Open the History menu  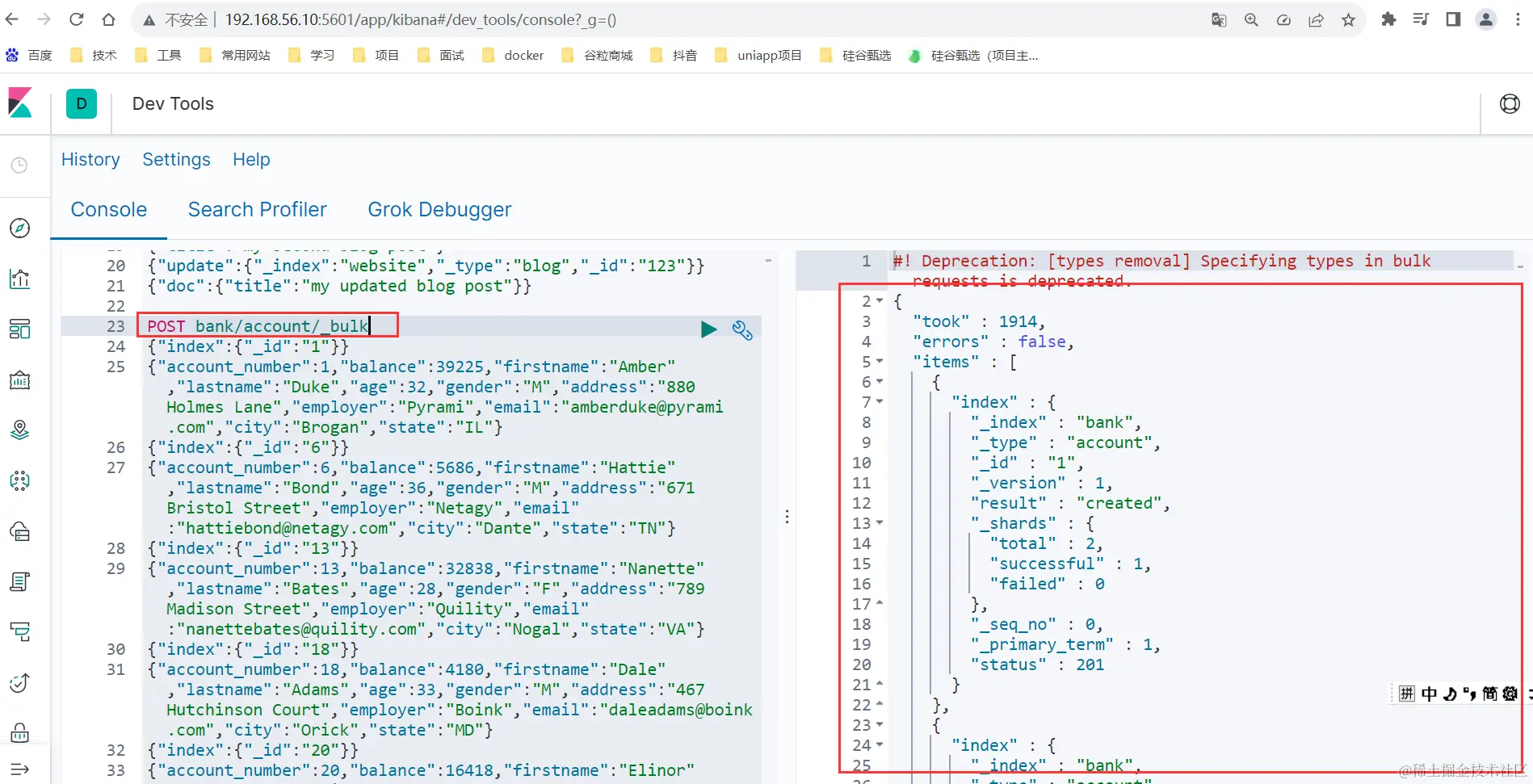click(x=90, y=160)
